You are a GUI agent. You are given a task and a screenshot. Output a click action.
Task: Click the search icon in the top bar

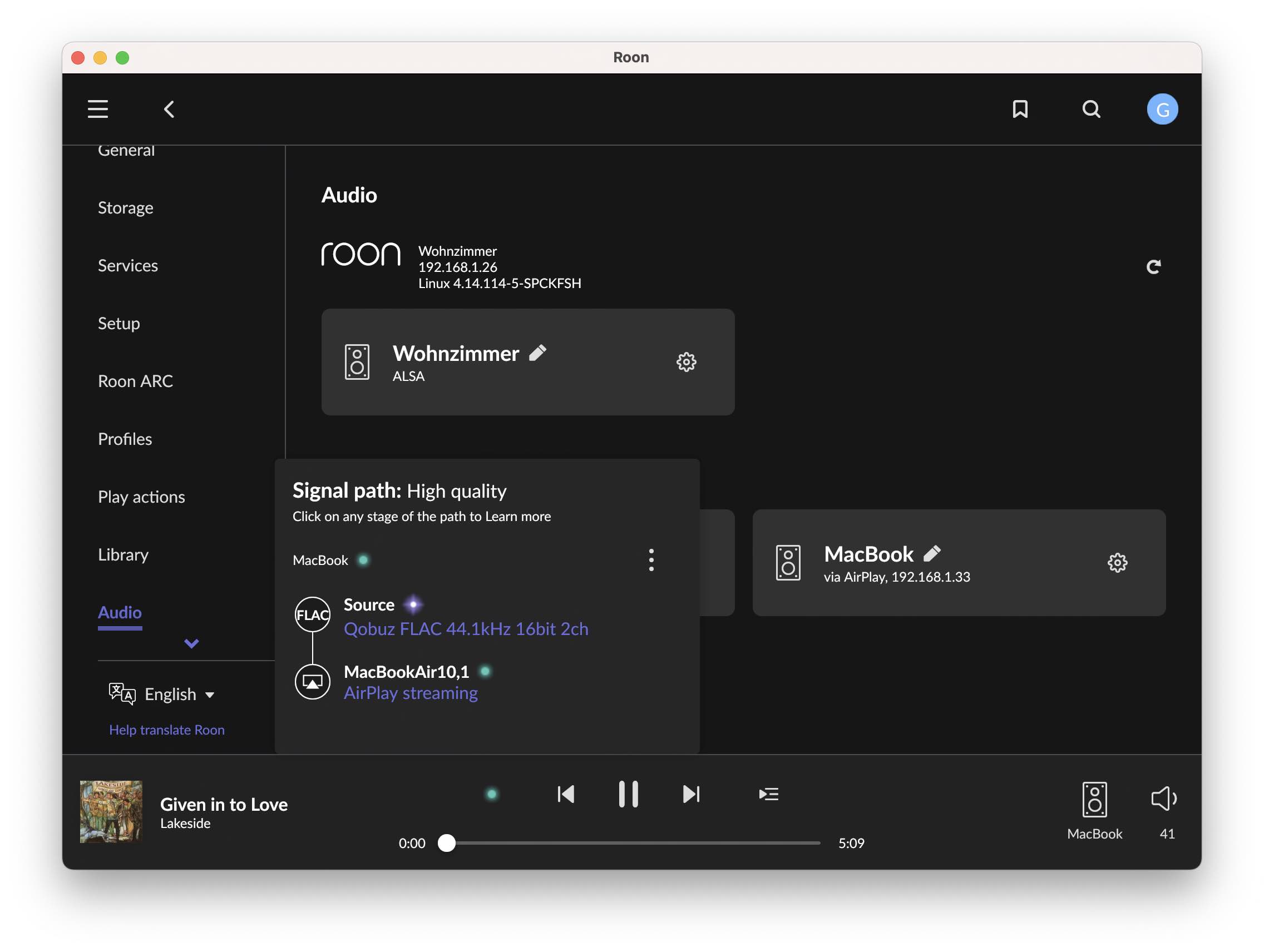1090,108
